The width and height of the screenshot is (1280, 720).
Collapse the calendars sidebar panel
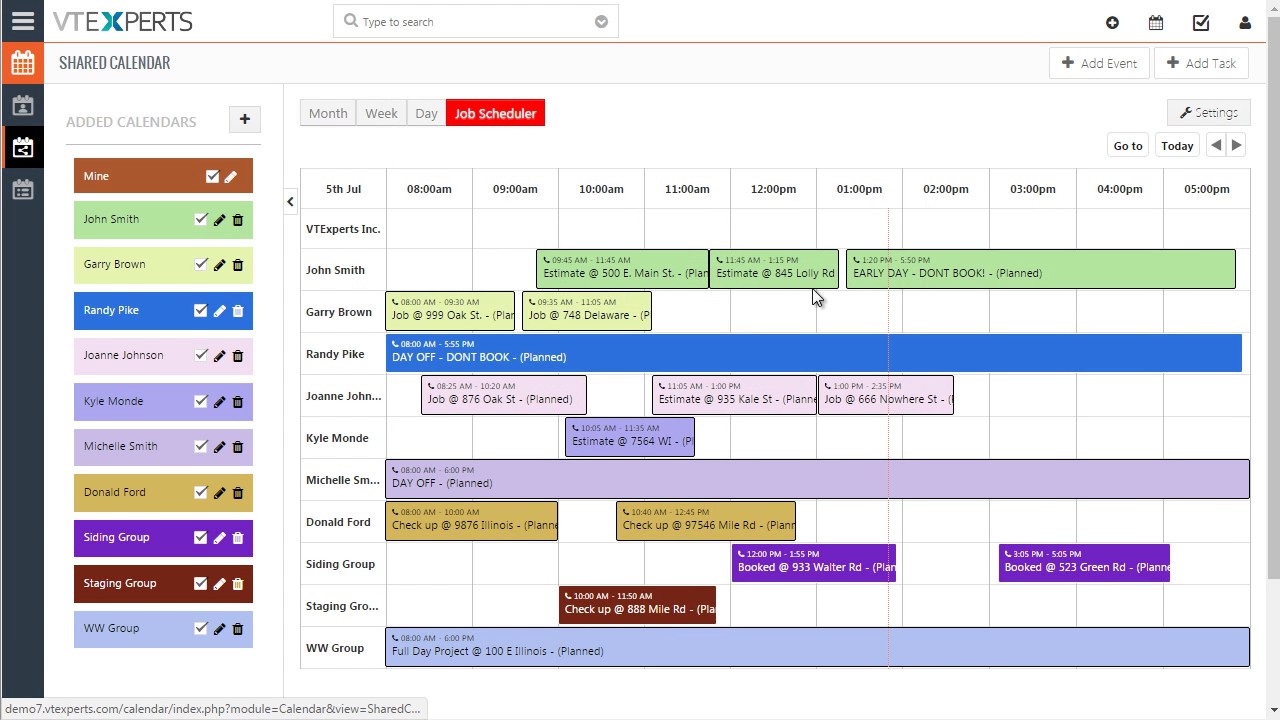click(290, 201)
